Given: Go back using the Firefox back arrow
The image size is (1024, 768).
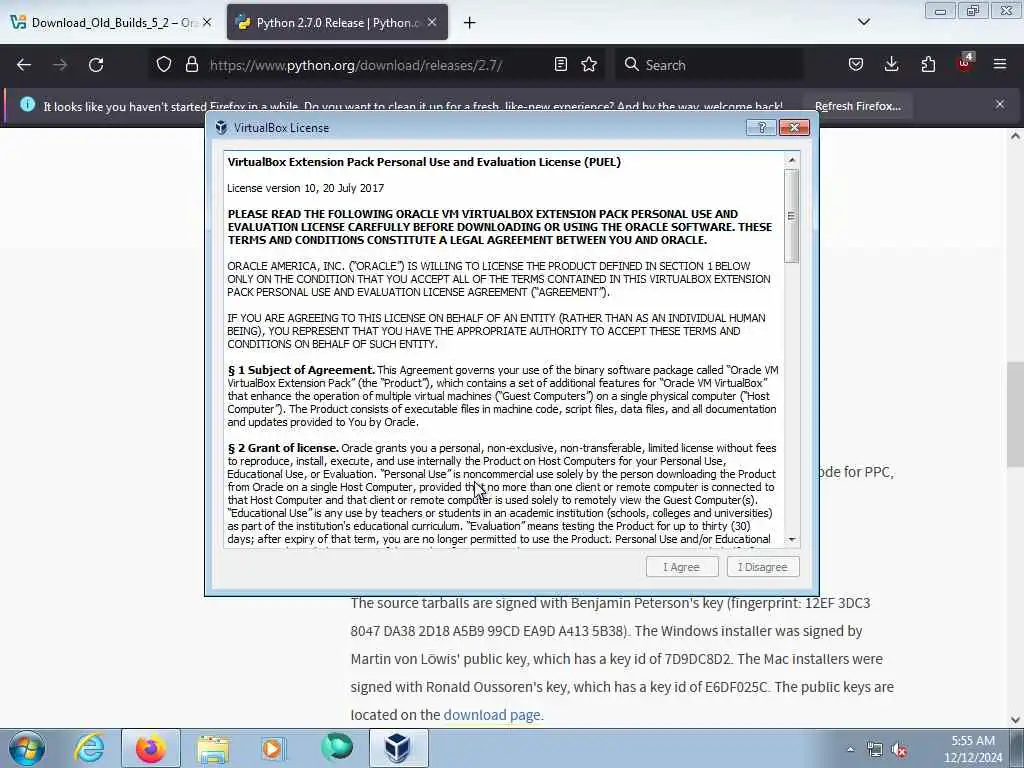Looking at the screenshot, I should point(24,65).
